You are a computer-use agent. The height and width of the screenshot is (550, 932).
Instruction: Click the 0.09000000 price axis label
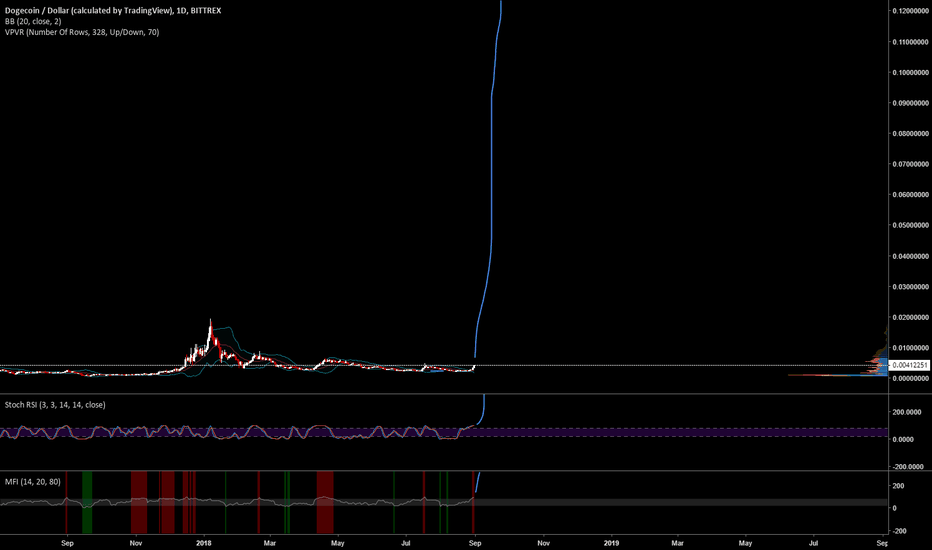tap(910, 103)
